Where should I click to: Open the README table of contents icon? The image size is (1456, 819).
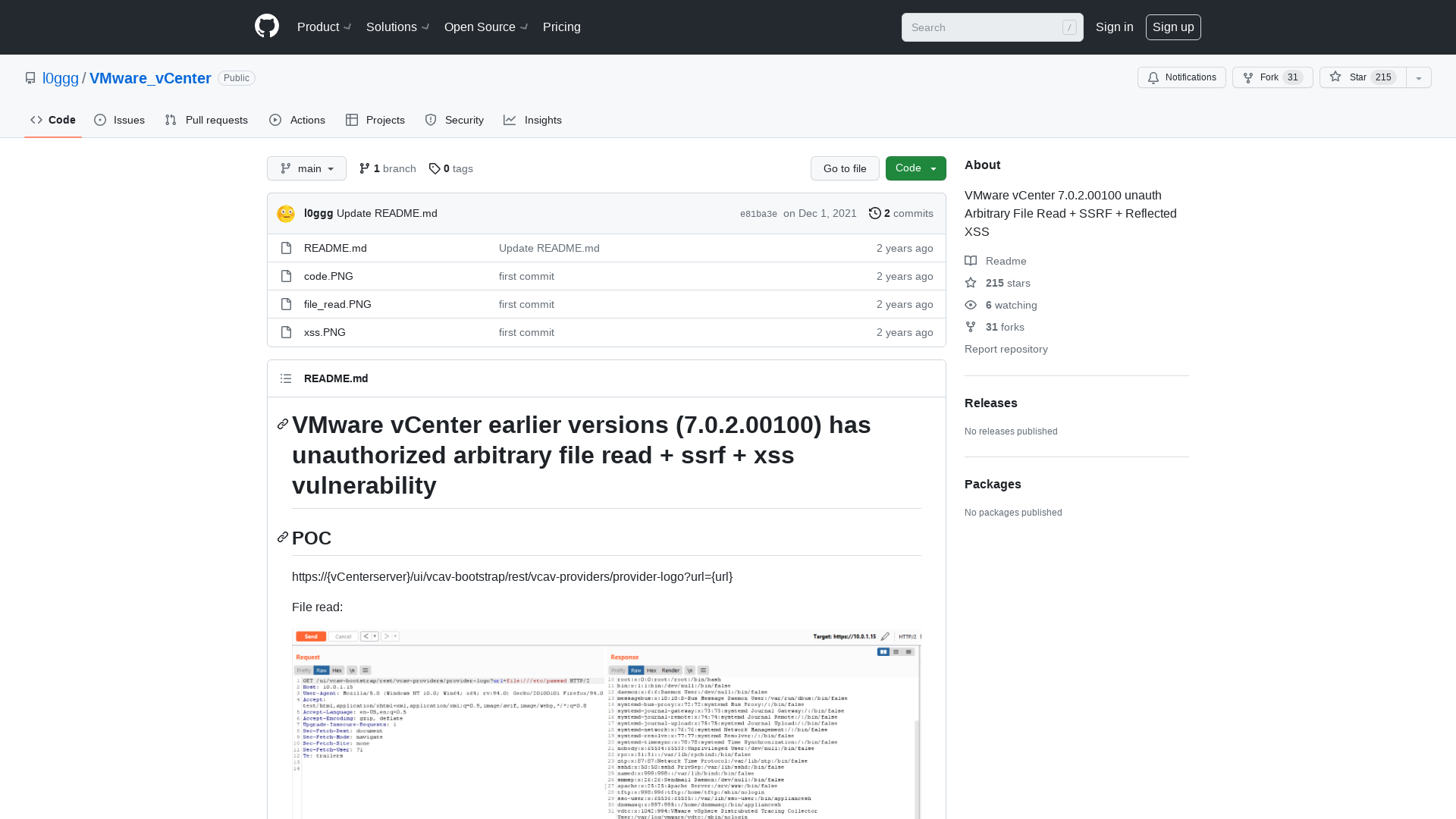(286, 378)
